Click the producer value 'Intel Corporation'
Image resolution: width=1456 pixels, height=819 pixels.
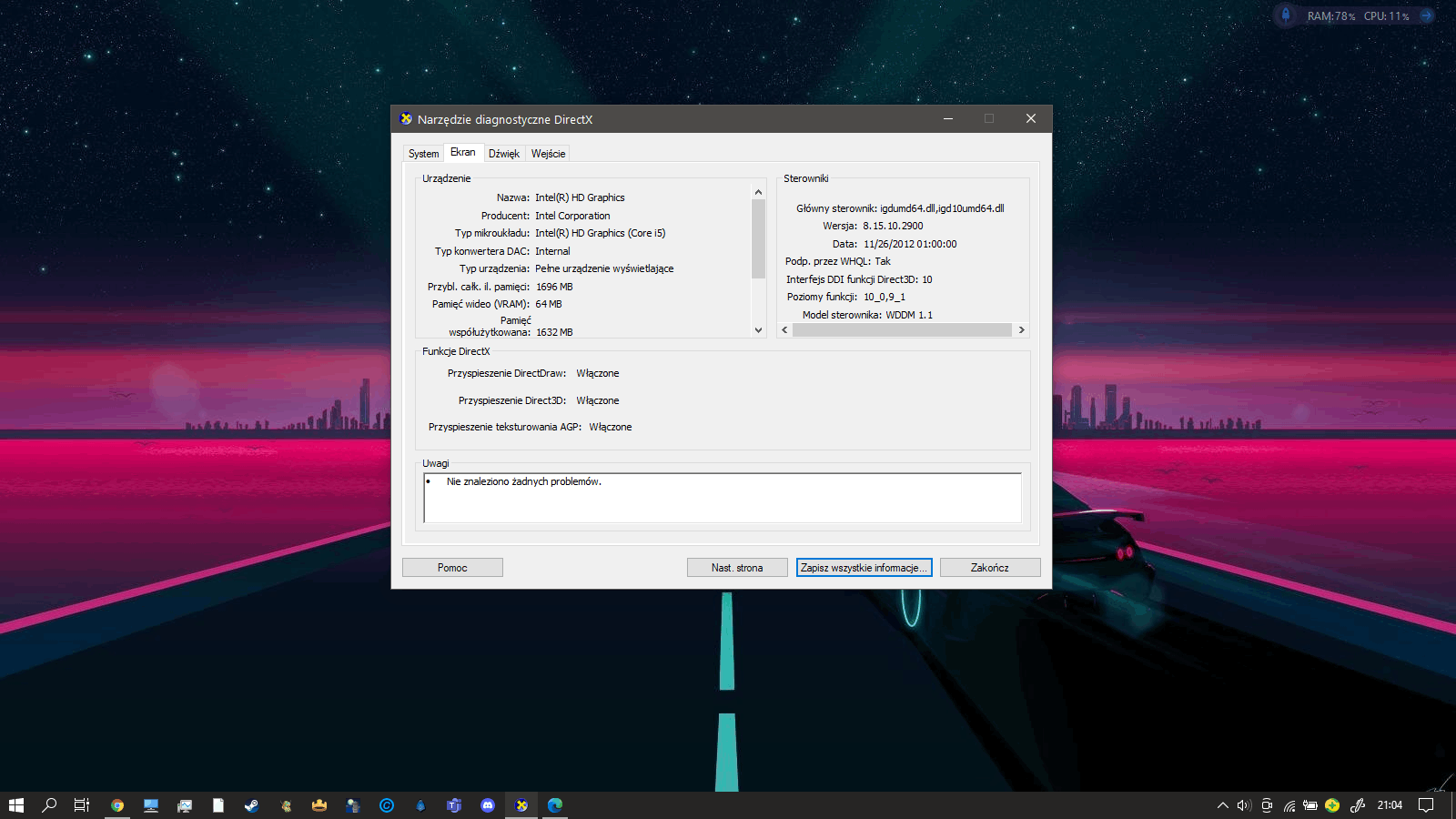(x=572, y=216)
